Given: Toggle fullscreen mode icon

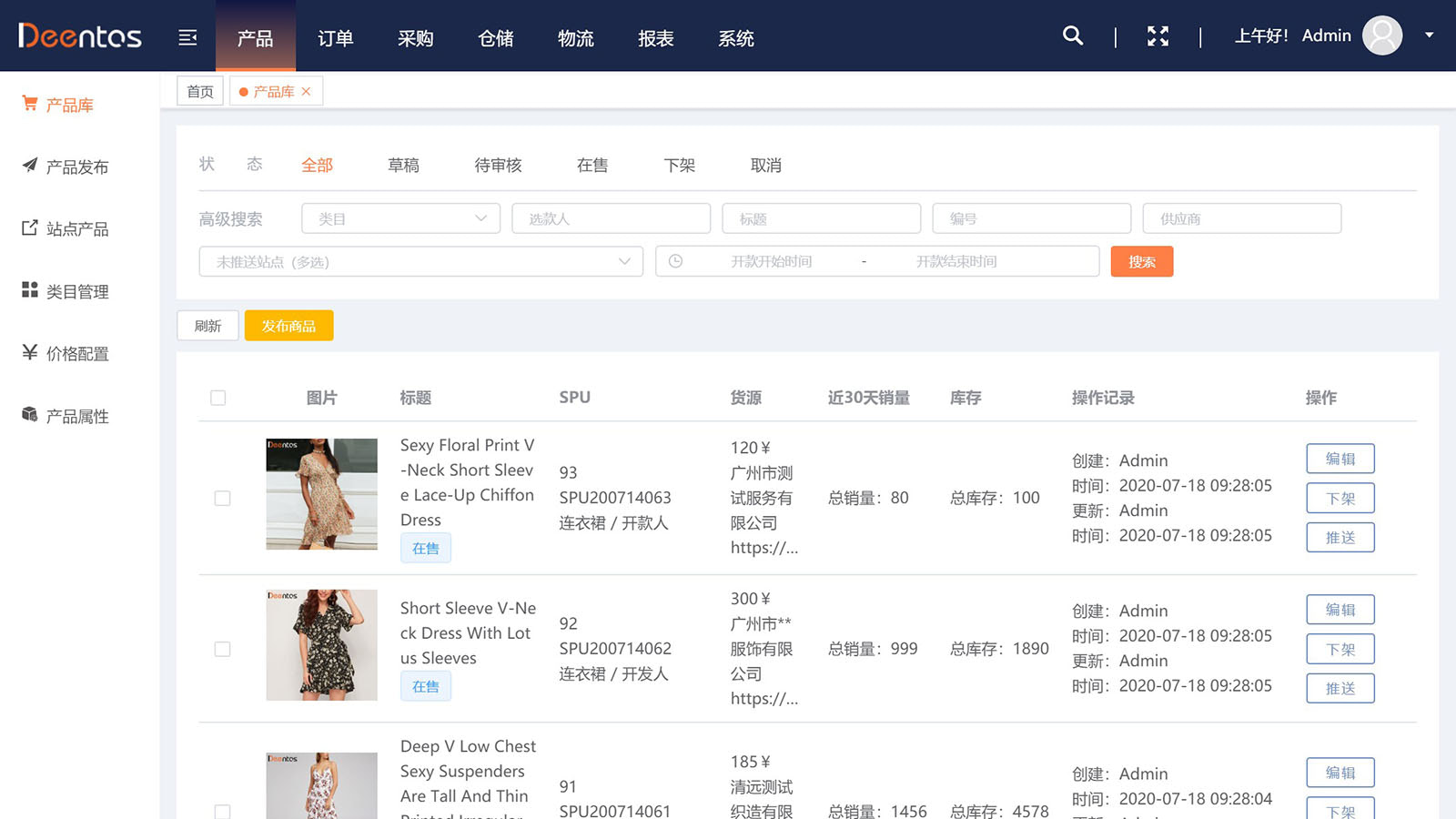Looking at the screenshot, I should (x=1158, y=36).
